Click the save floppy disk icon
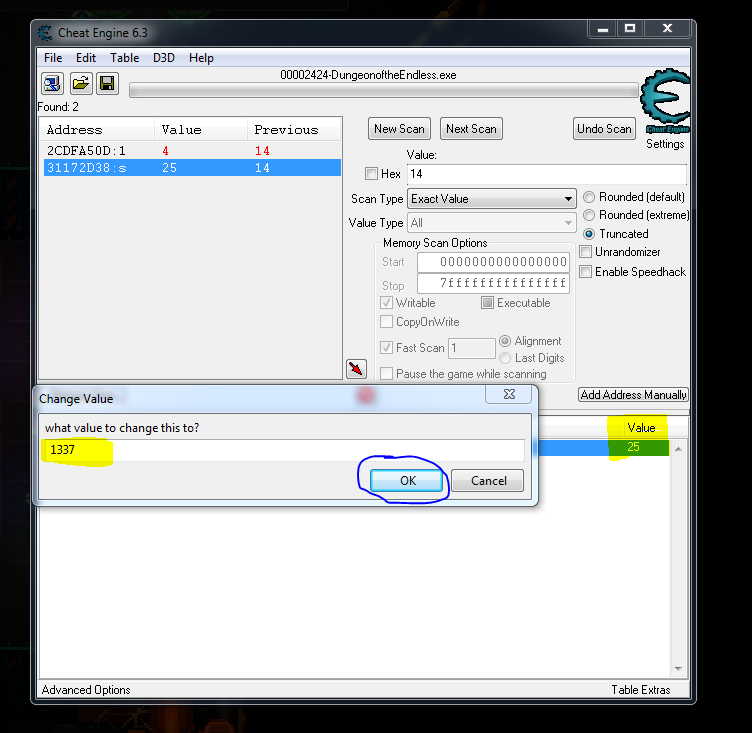 107,84
